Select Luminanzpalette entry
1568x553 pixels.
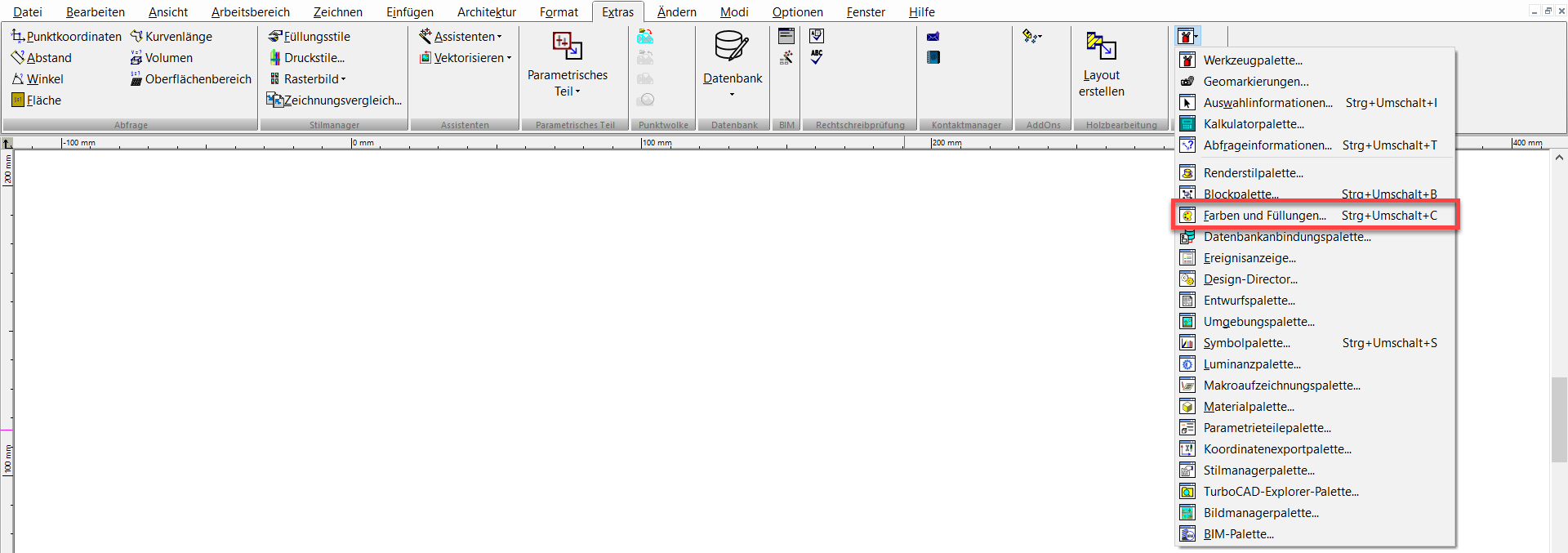click(x=1315, y=364)
